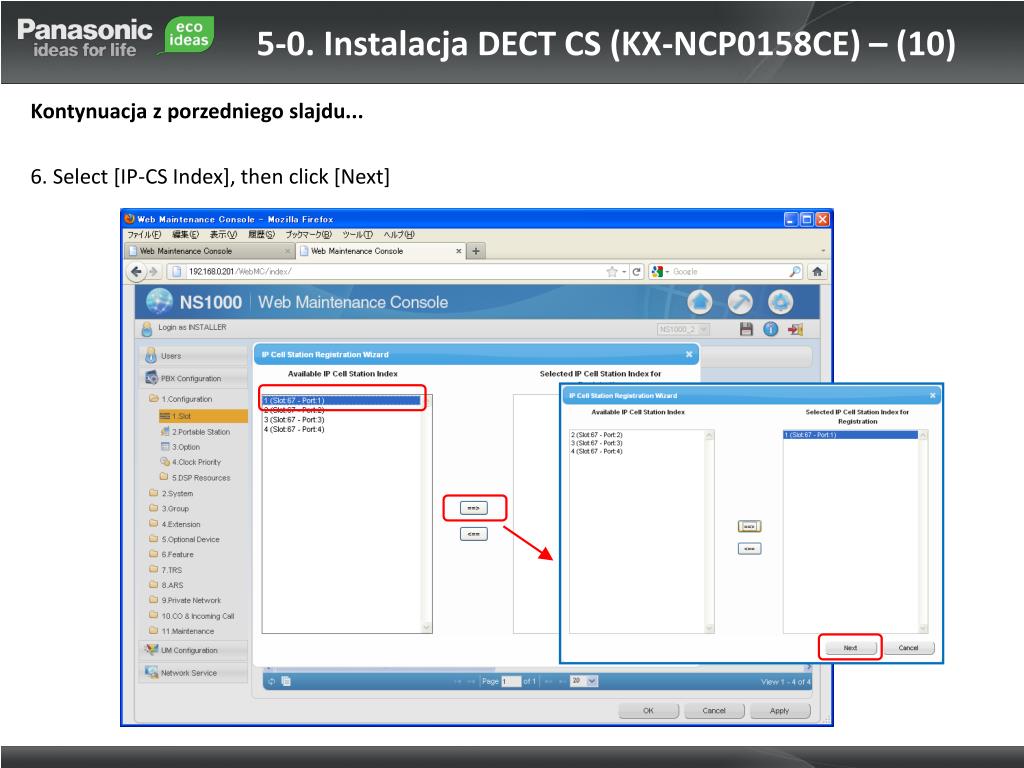Click the Network Service icon

point(152,672)
